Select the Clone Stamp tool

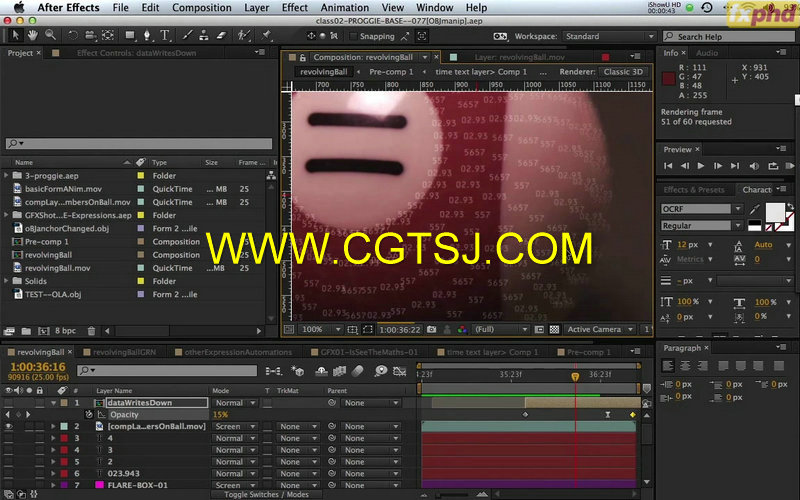coord(204,36)
